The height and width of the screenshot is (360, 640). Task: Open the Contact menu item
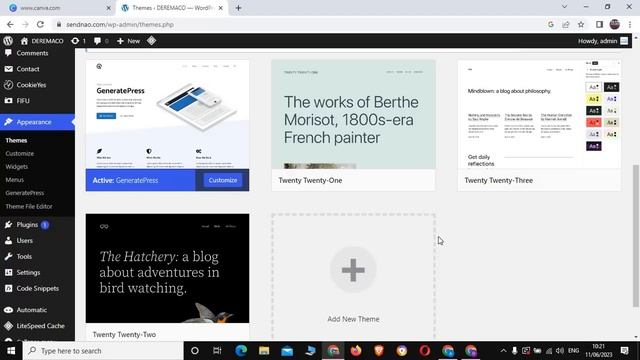coord(28,69)
